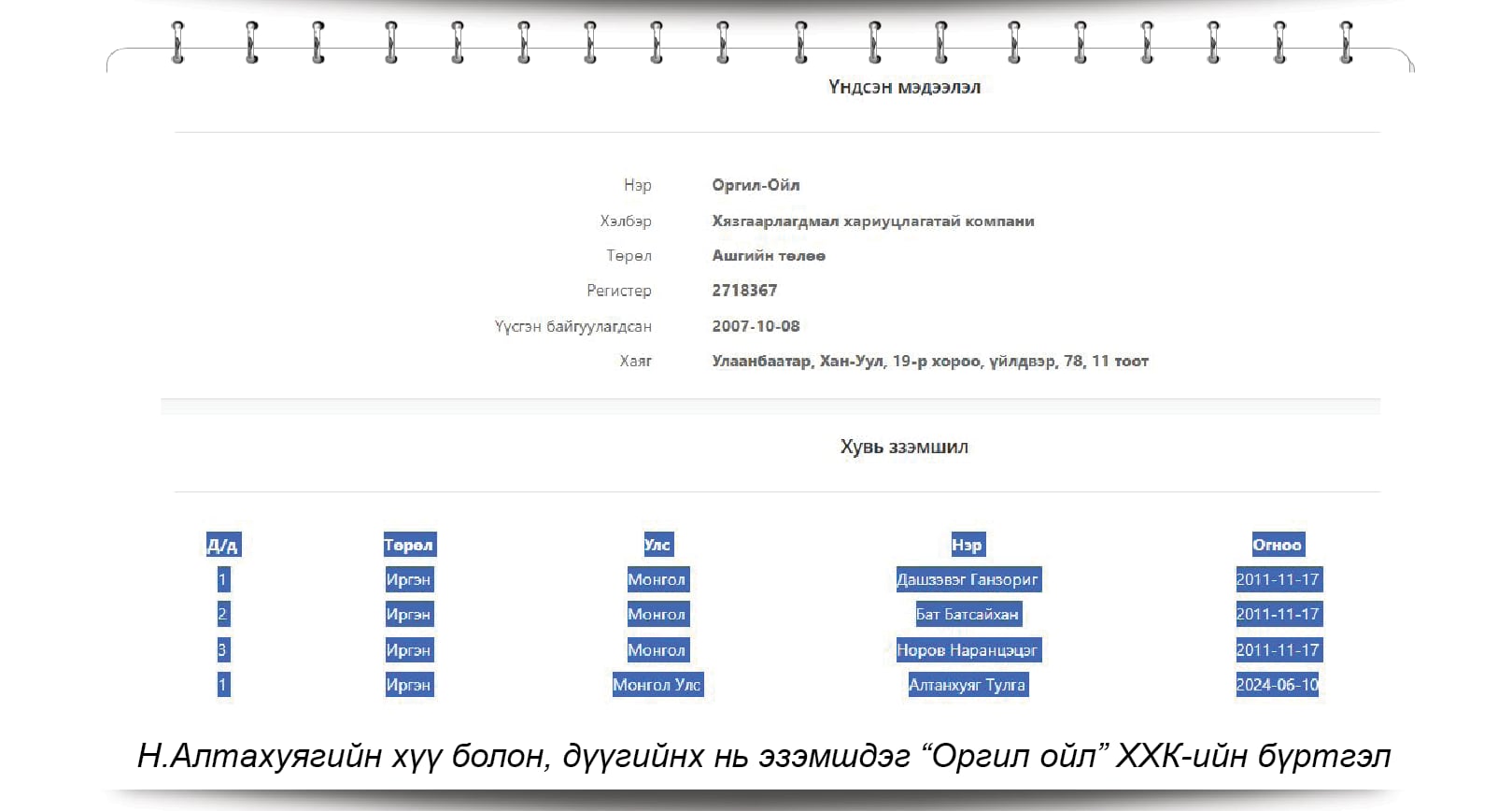Click the "Нэр" table column header

(x=967, y=545)
